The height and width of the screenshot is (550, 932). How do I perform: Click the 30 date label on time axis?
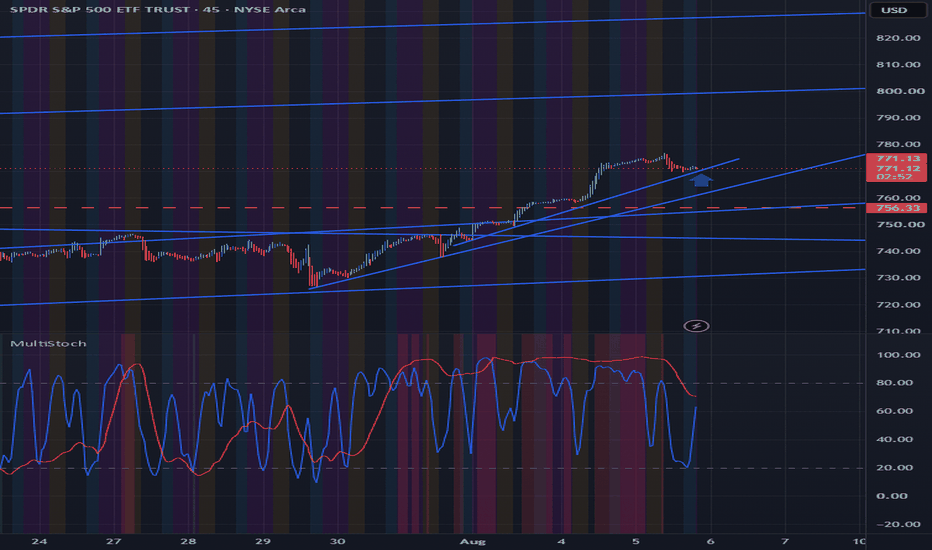(x=338, y=541)
